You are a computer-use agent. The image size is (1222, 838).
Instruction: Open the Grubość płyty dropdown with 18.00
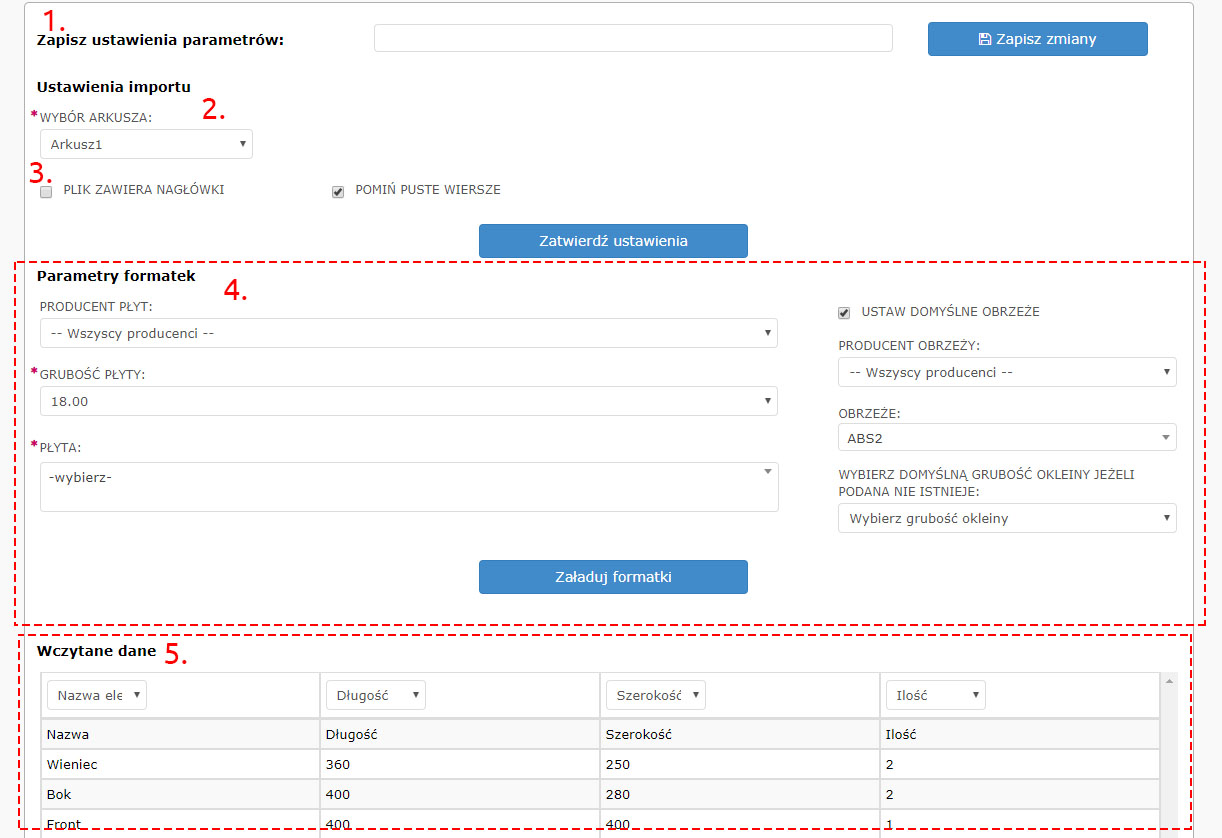(x=408, y=401)
